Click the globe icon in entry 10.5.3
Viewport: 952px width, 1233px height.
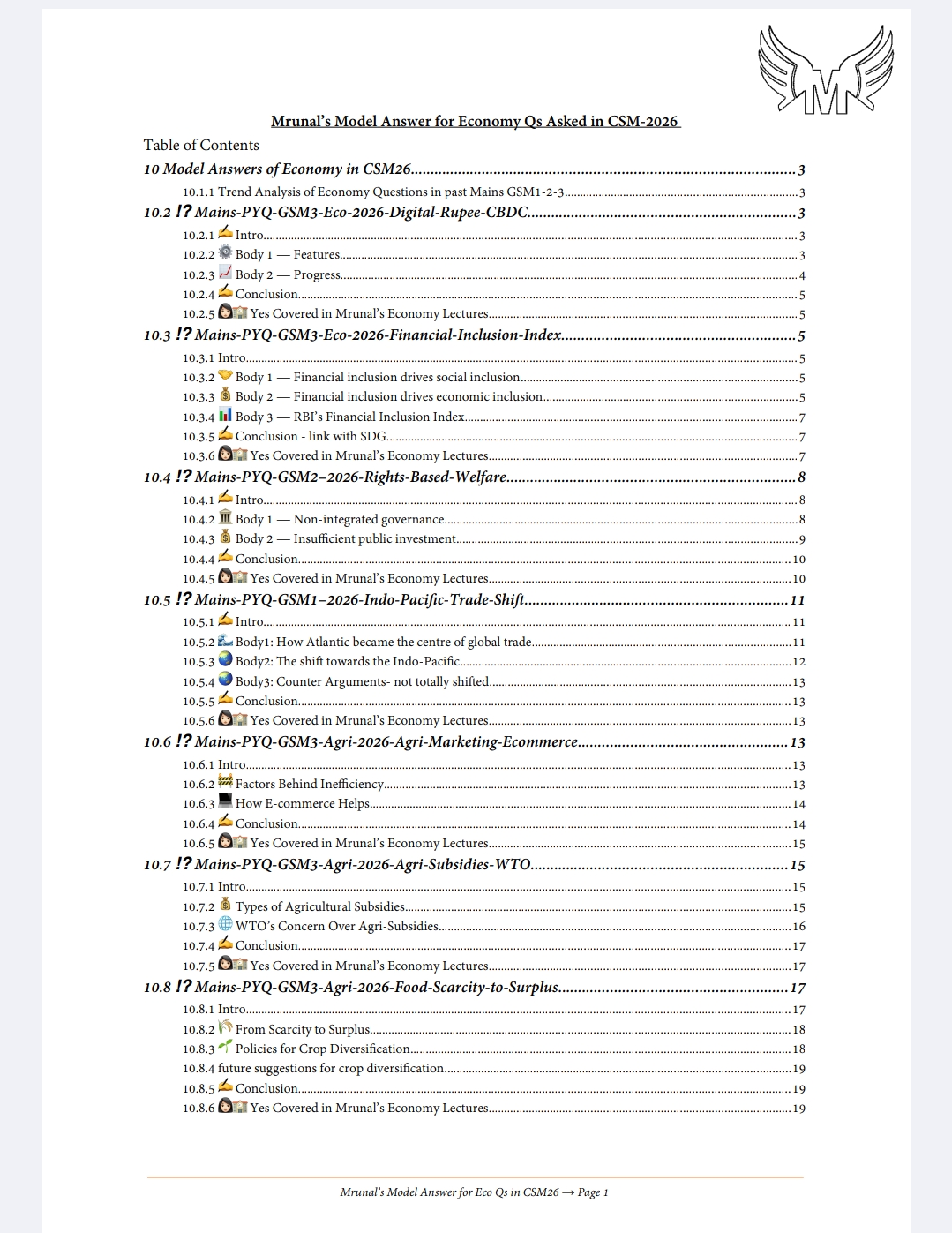point(225,659)
